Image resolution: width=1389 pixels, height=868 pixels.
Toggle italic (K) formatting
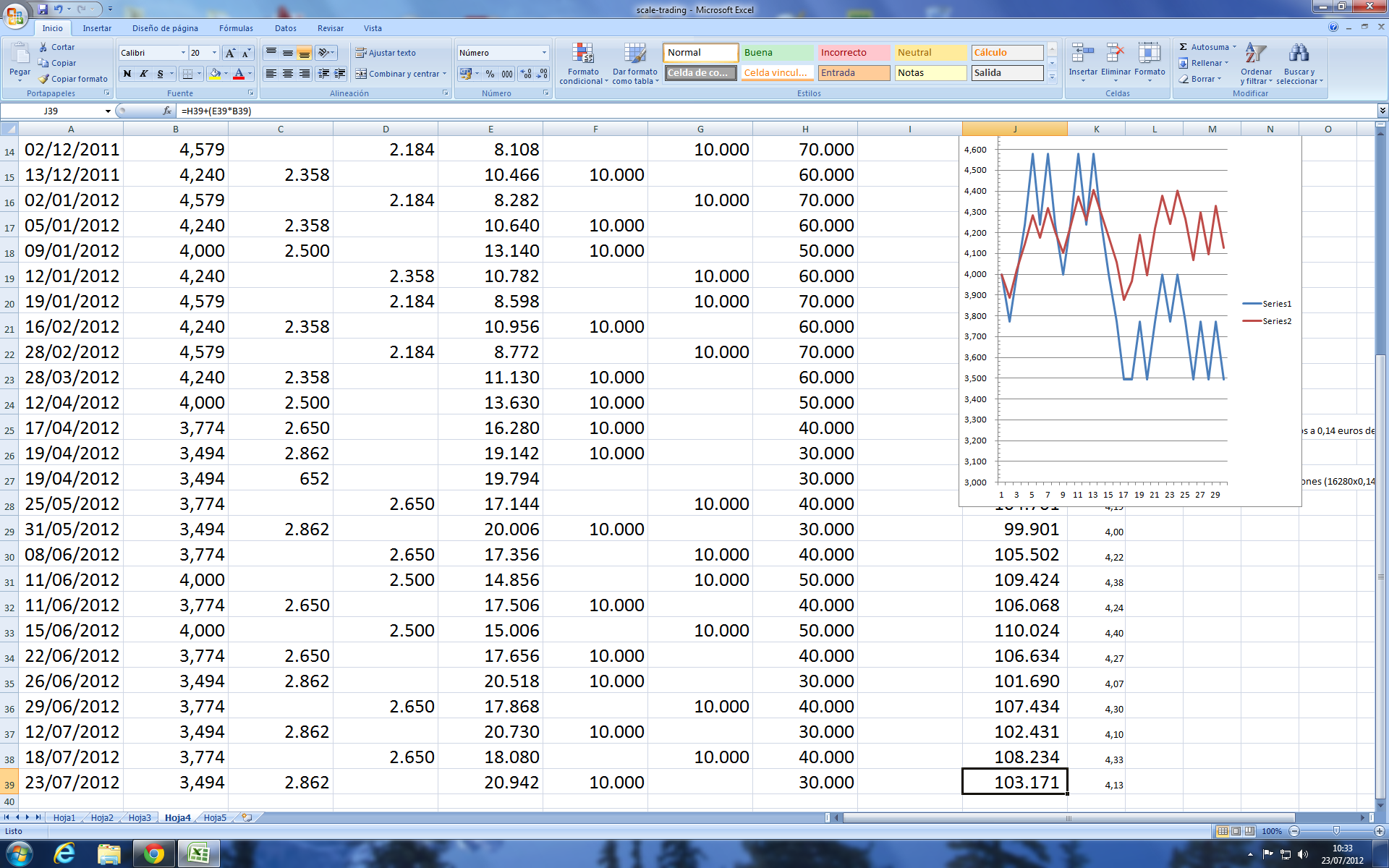click(143, 74)
